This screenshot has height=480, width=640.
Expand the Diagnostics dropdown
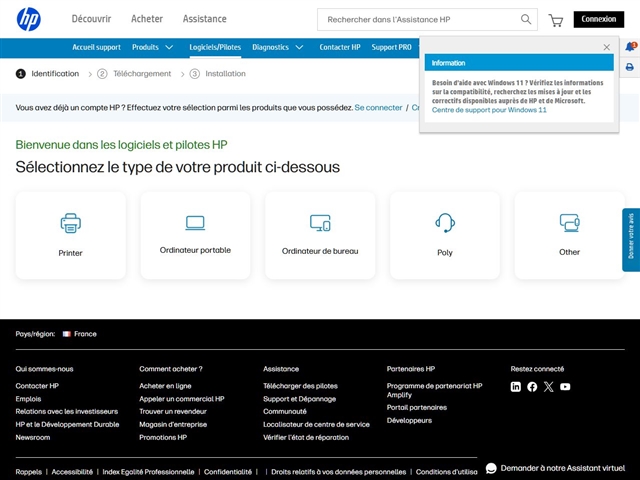tap(278, 47)
